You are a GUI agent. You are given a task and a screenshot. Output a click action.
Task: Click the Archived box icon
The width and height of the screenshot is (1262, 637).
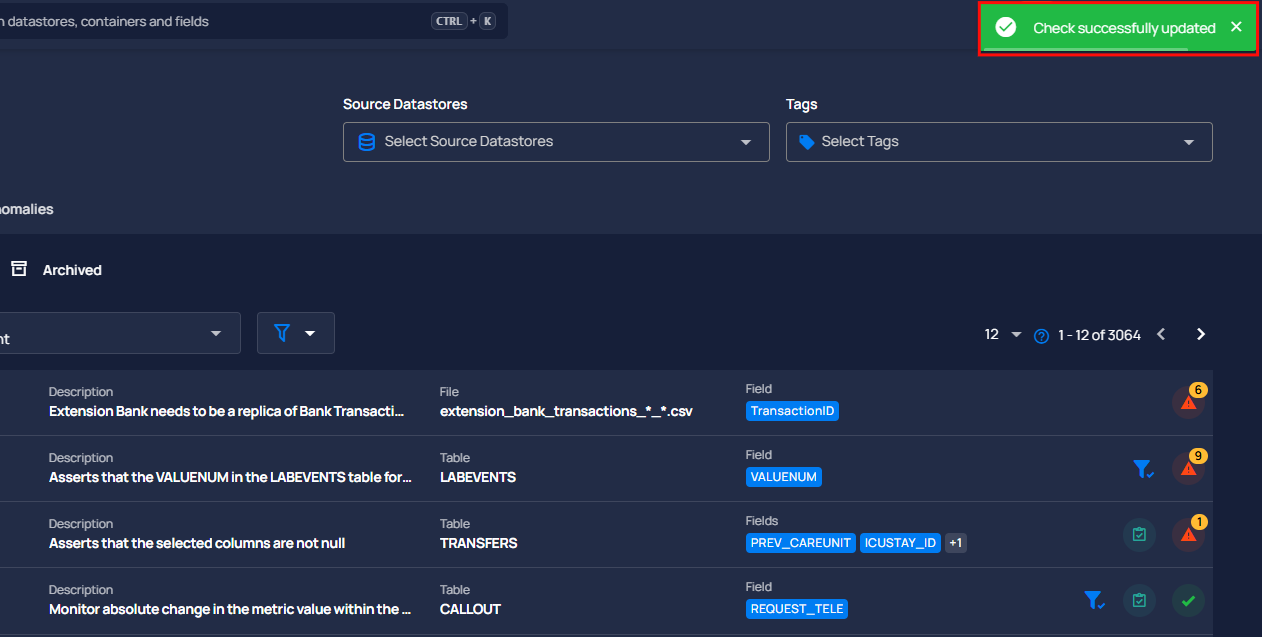(x=19, y=269)
